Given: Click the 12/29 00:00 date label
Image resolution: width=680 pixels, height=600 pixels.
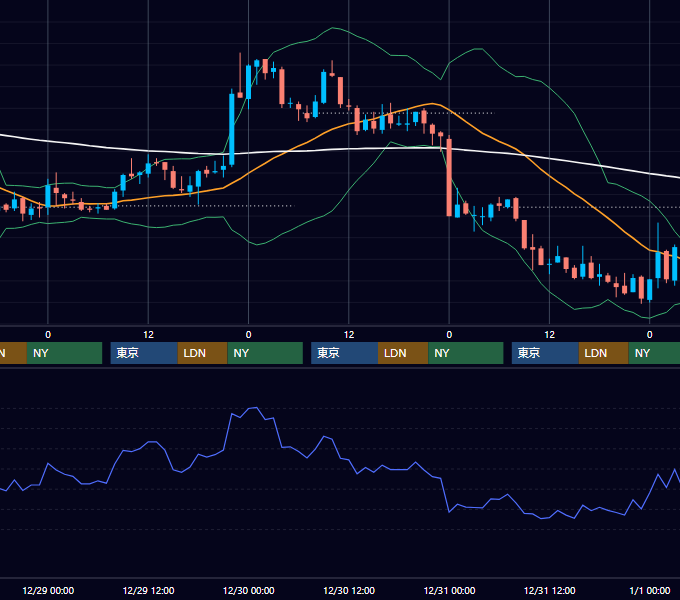Looking at the screenshot, I should (x=48, y=590).
